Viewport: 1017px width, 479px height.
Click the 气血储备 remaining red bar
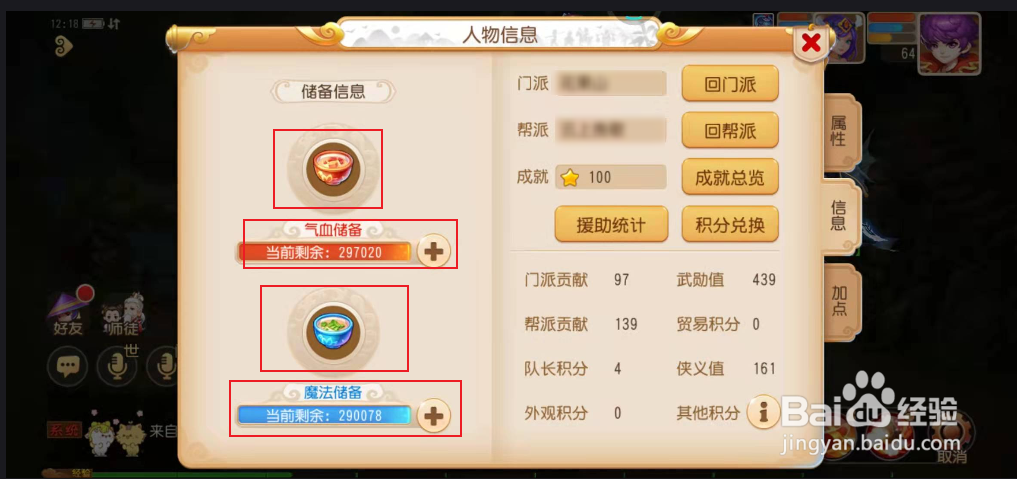click(325, 252)
